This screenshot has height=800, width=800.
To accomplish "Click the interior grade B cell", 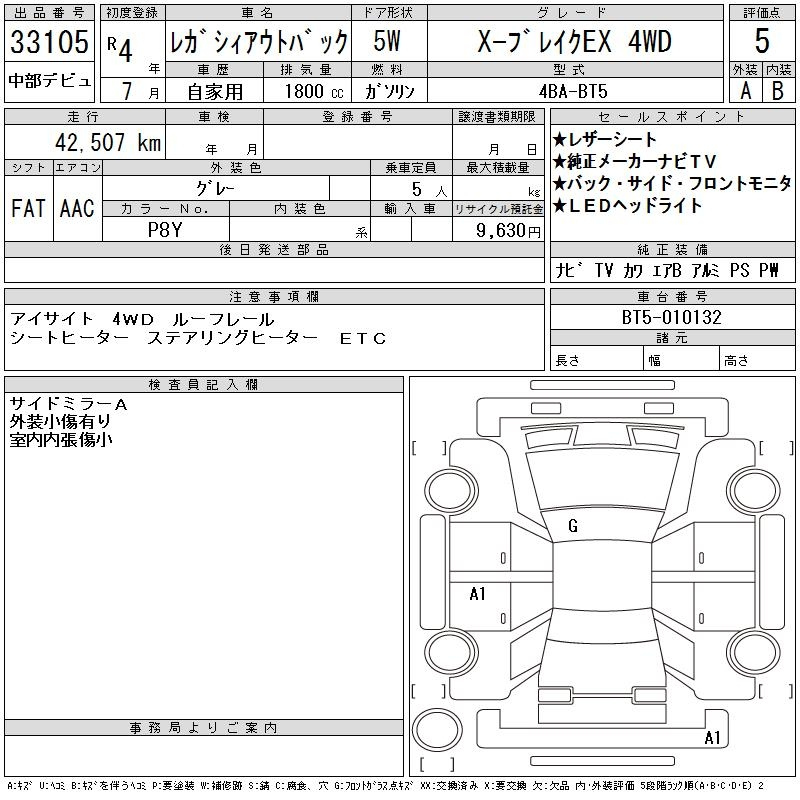I will pos(778,90).
